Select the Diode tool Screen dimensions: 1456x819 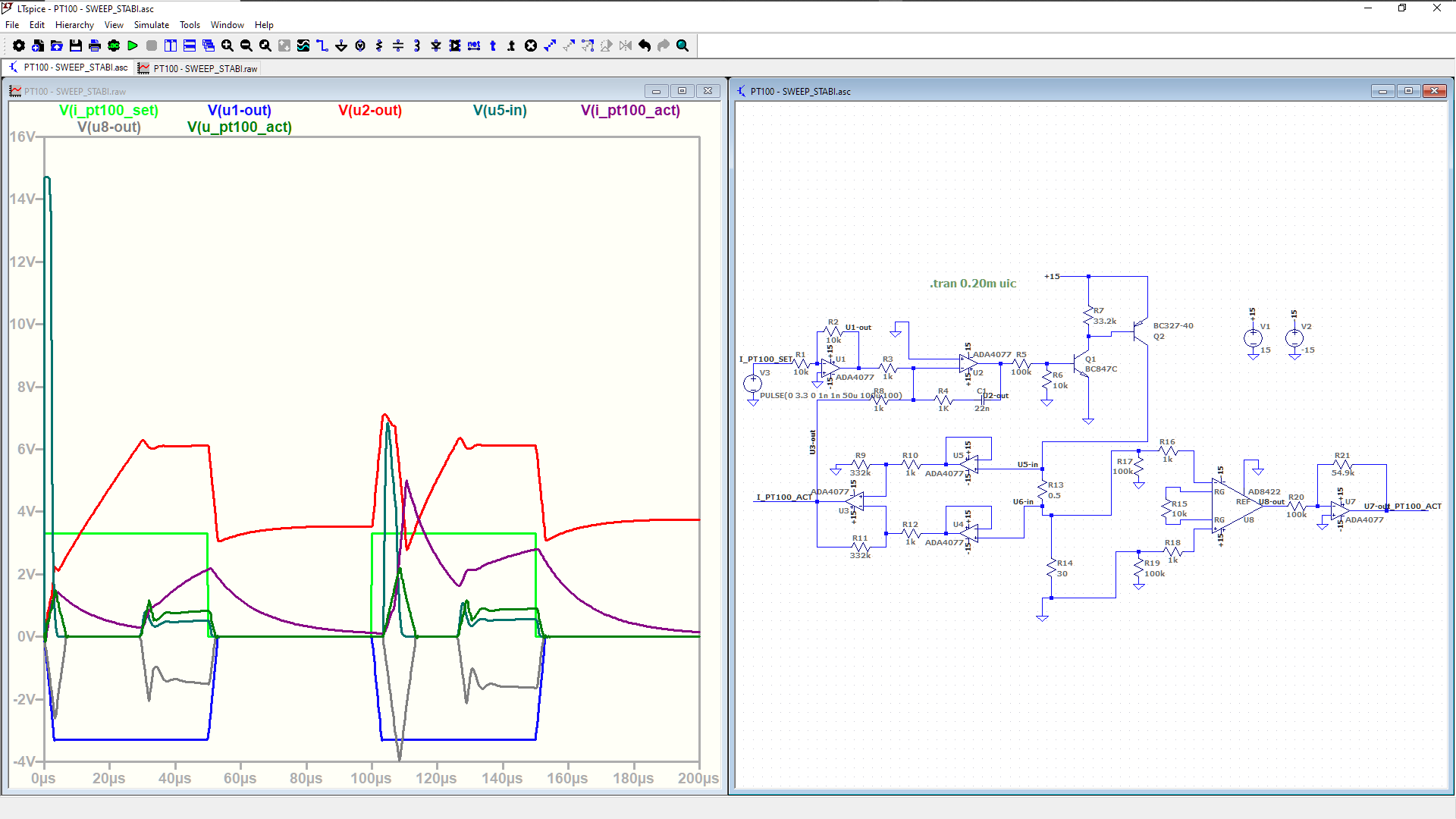436,45
